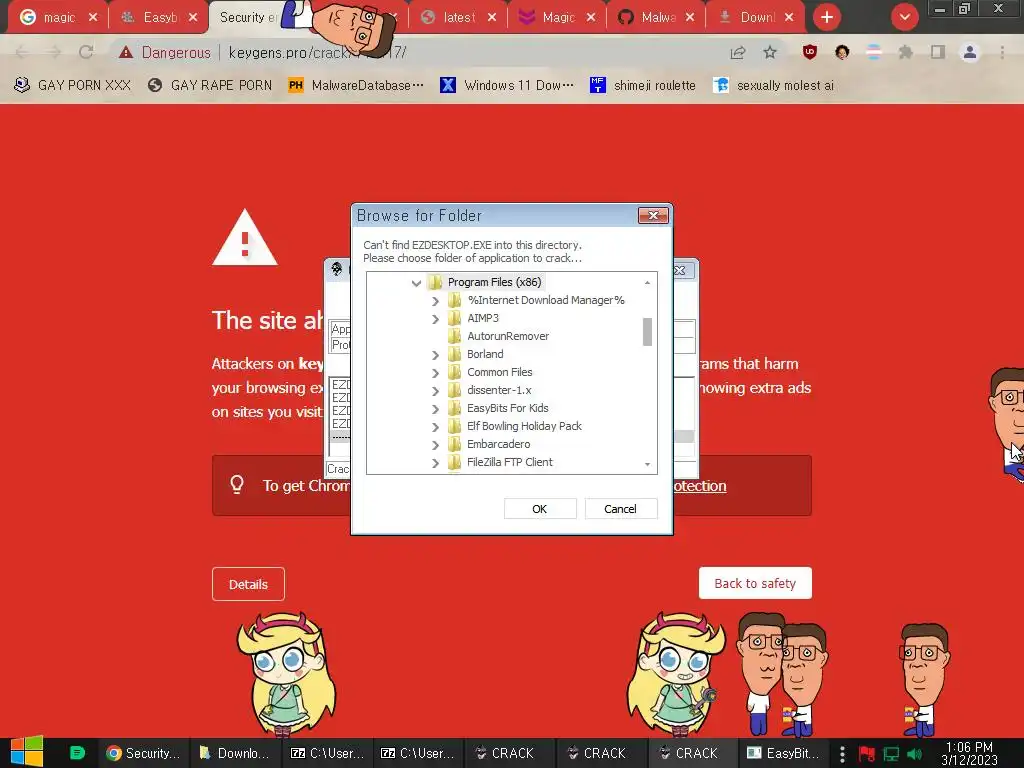Click the share page icon in address bar
1024x768 pixels.
coord(738,52)
